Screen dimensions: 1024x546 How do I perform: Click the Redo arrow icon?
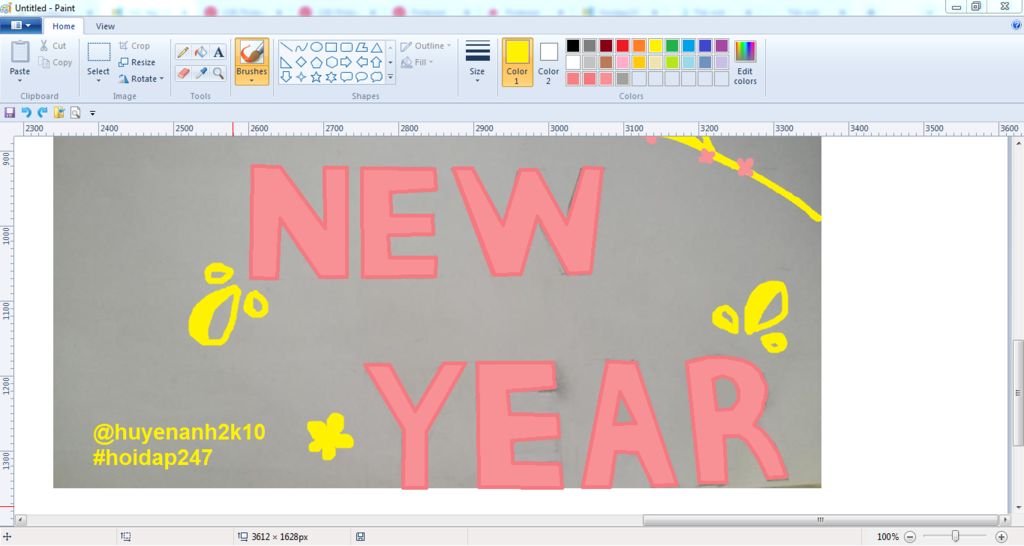click(x=42, y=112)
